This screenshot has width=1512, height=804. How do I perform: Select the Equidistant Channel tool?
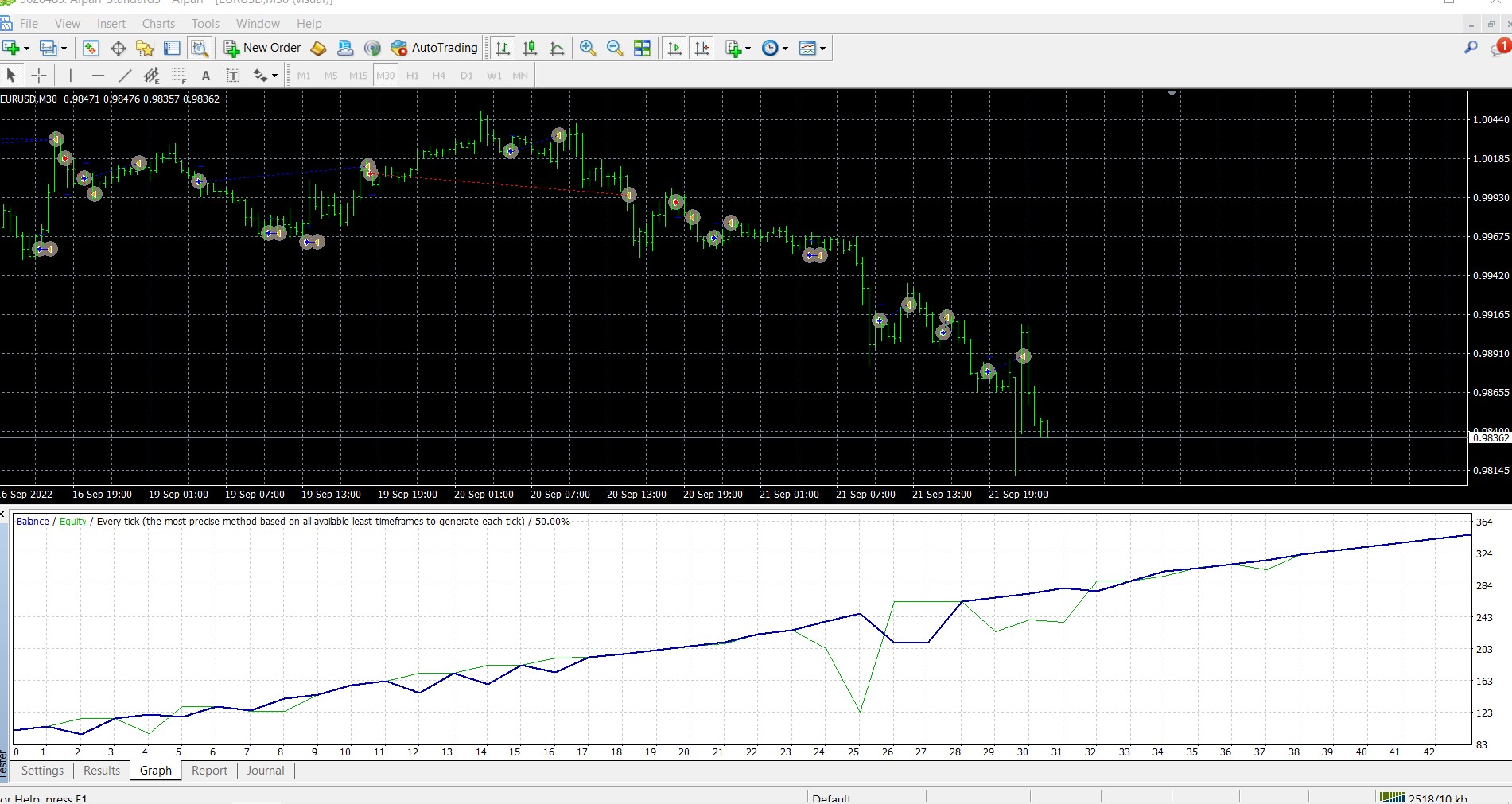coord(152,76)
